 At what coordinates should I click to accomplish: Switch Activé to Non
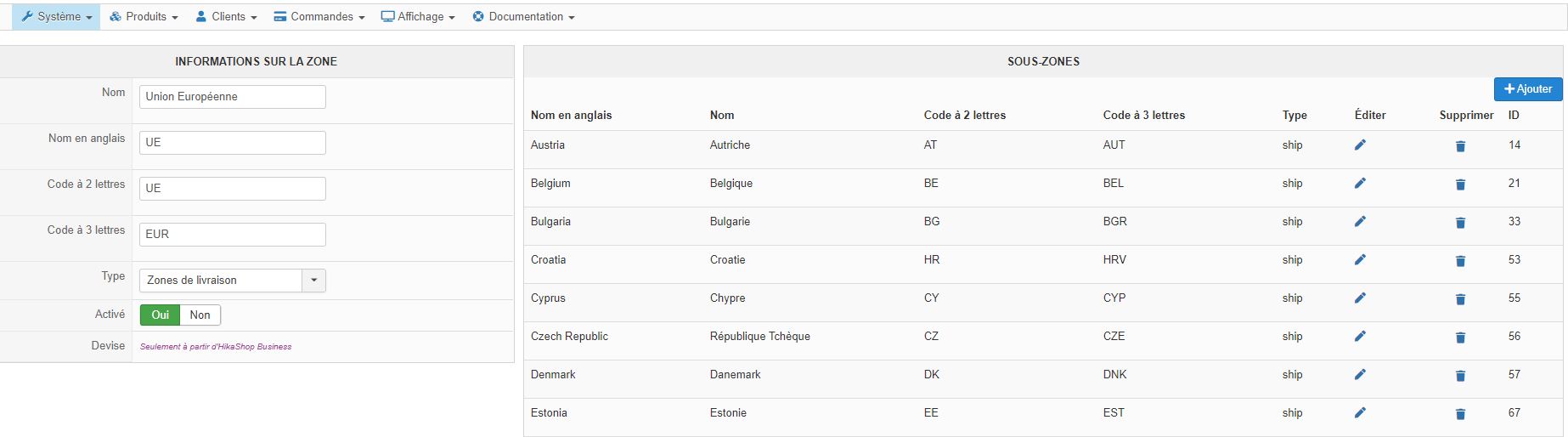pyautogui.click(x=200, y=315)
